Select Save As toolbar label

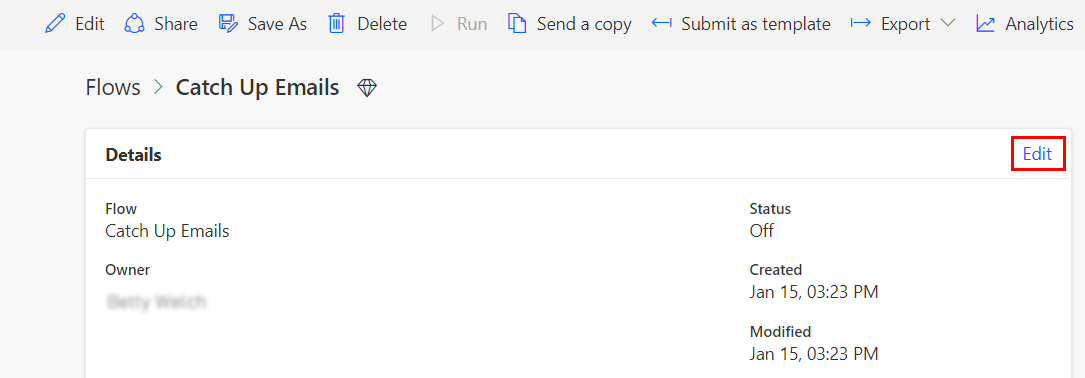pyautogui.click(x=277, y=24)
